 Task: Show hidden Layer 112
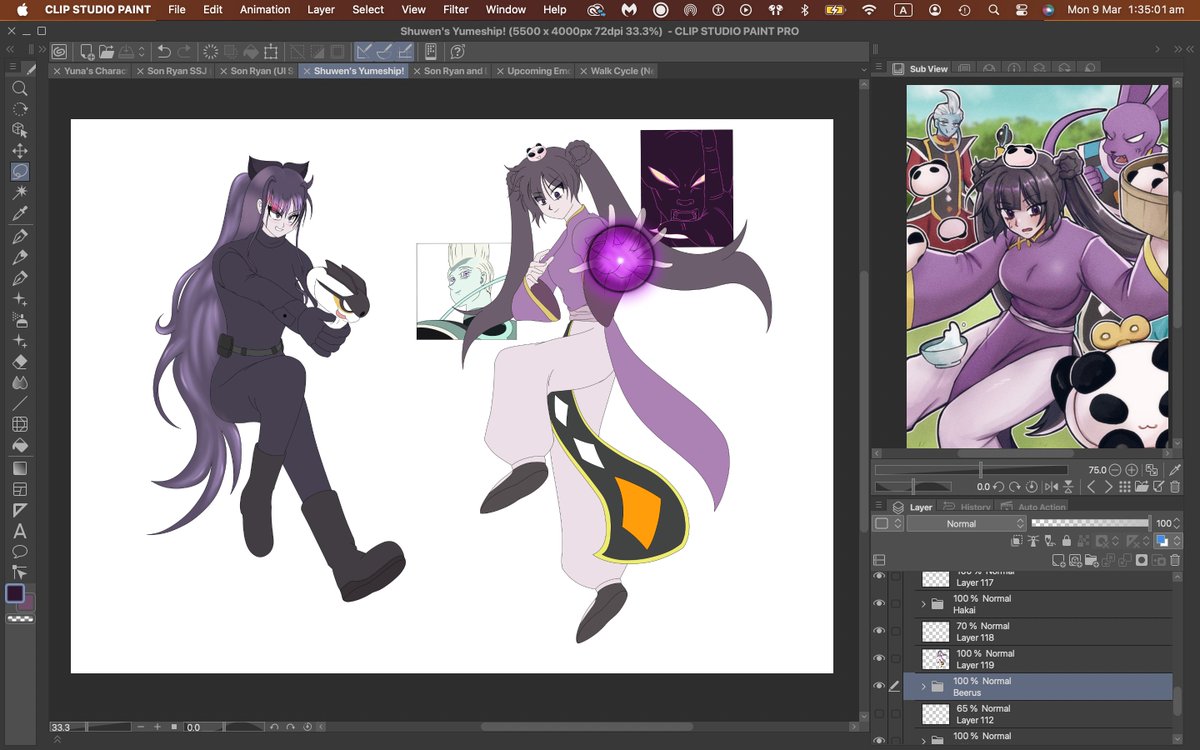[x=879, y=714]
